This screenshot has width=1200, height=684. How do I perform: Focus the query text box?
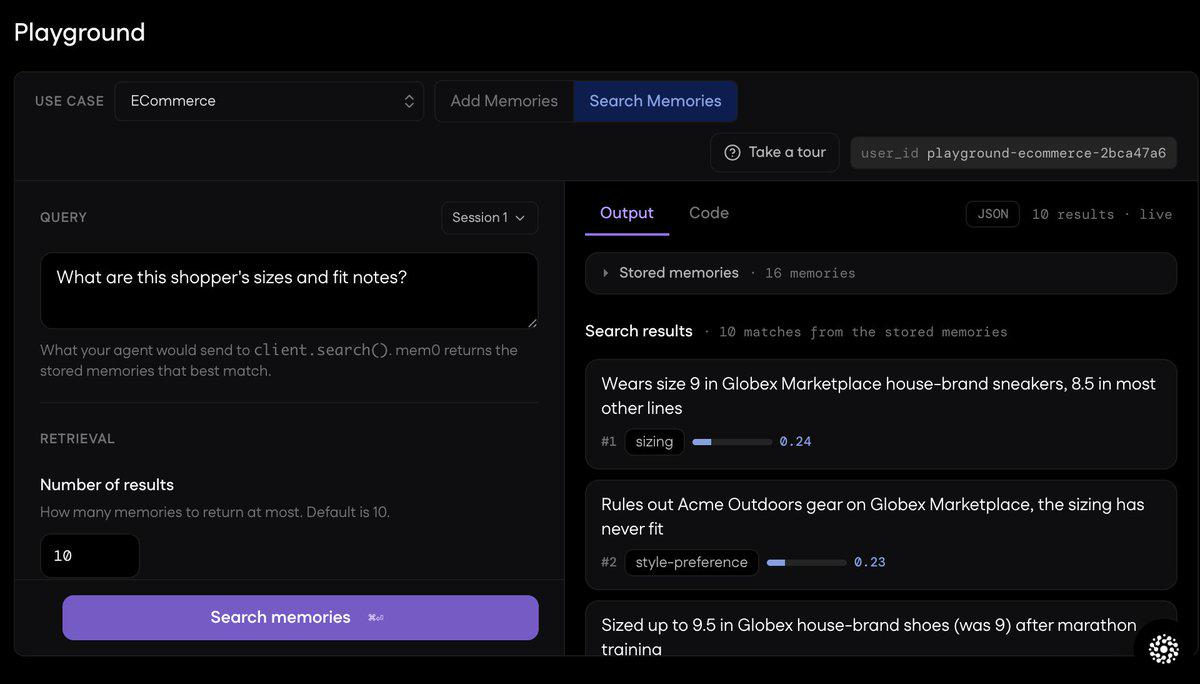[289, 290]
